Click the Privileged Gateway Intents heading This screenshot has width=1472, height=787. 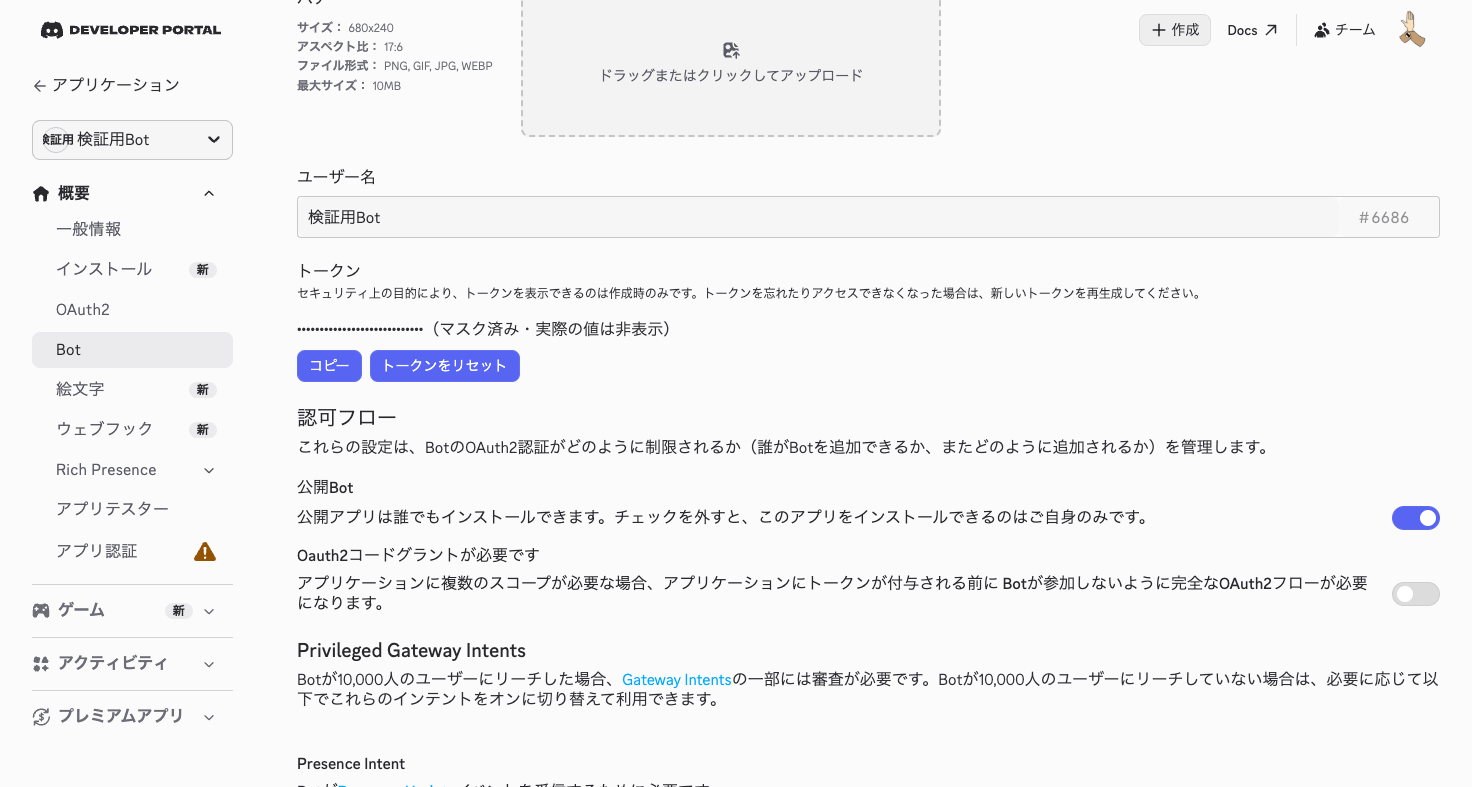click(x=411, y=651)
